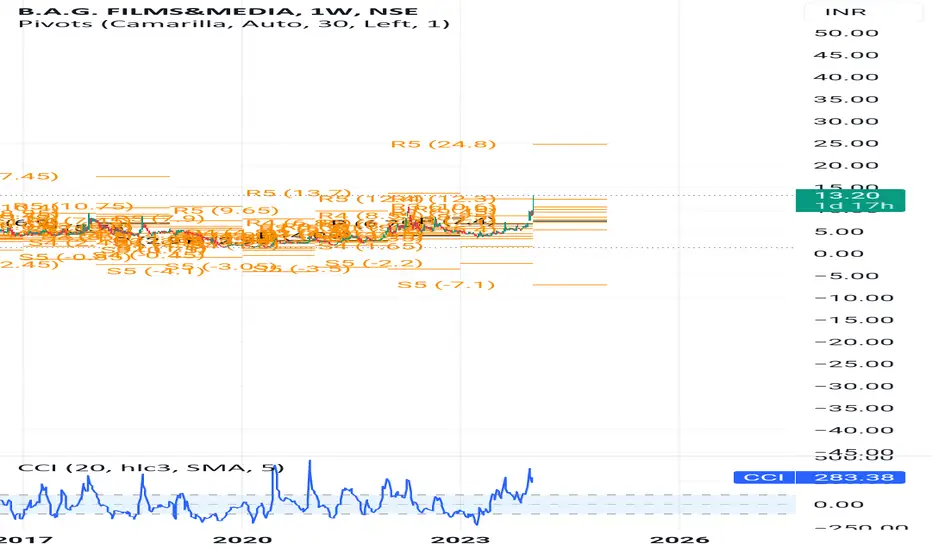Select the S5 (-2.2) pivot label
932x550 pixels.
[x=374, y=263]
